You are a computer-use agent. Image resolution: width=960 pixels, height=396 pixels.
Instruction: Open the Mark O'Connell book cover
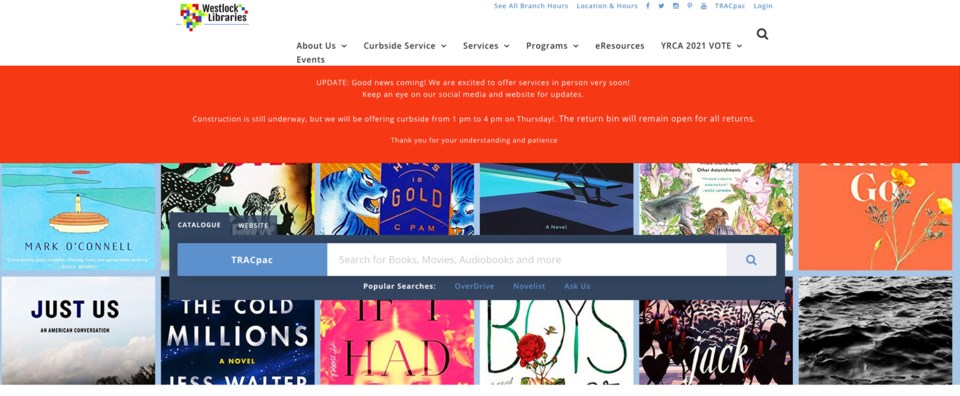point(78,217)
